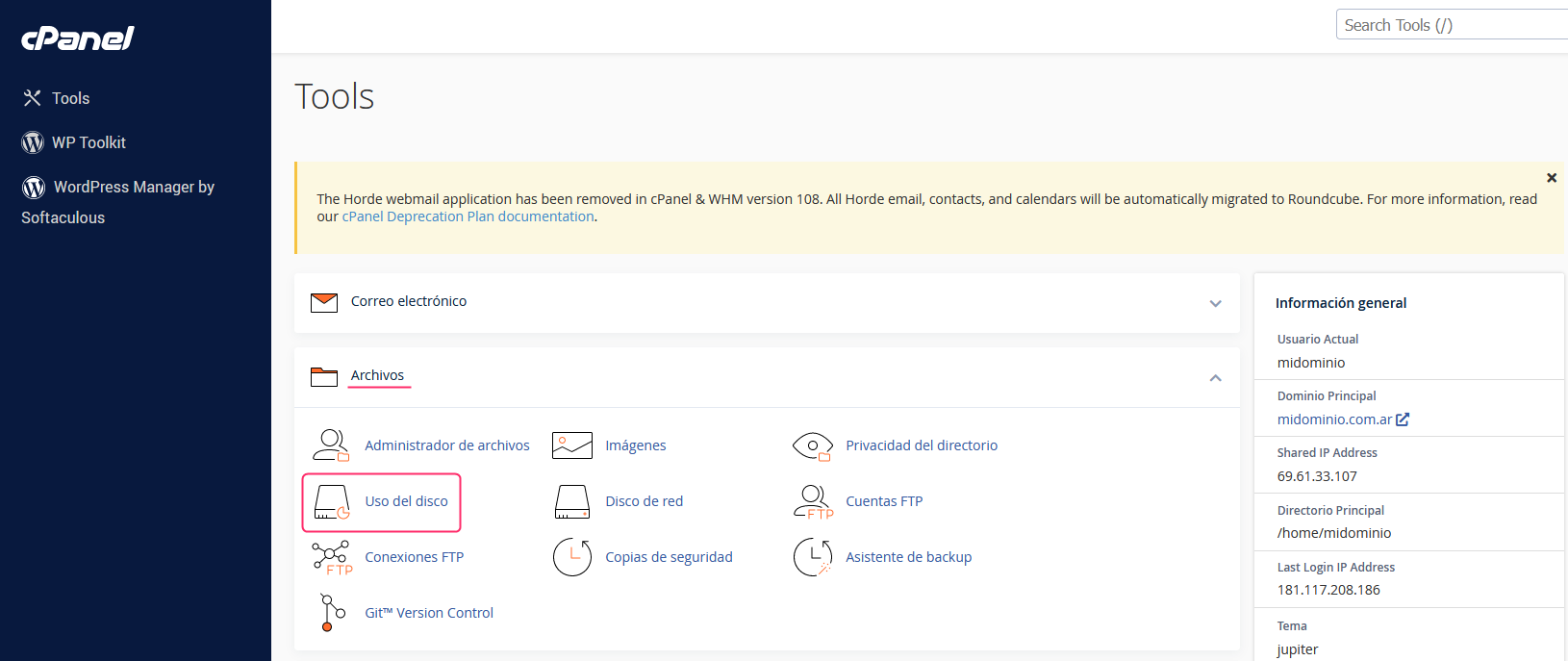Collapse the Archivos section chevron
The image size is (1568, 661).
tap(1215, 378)
